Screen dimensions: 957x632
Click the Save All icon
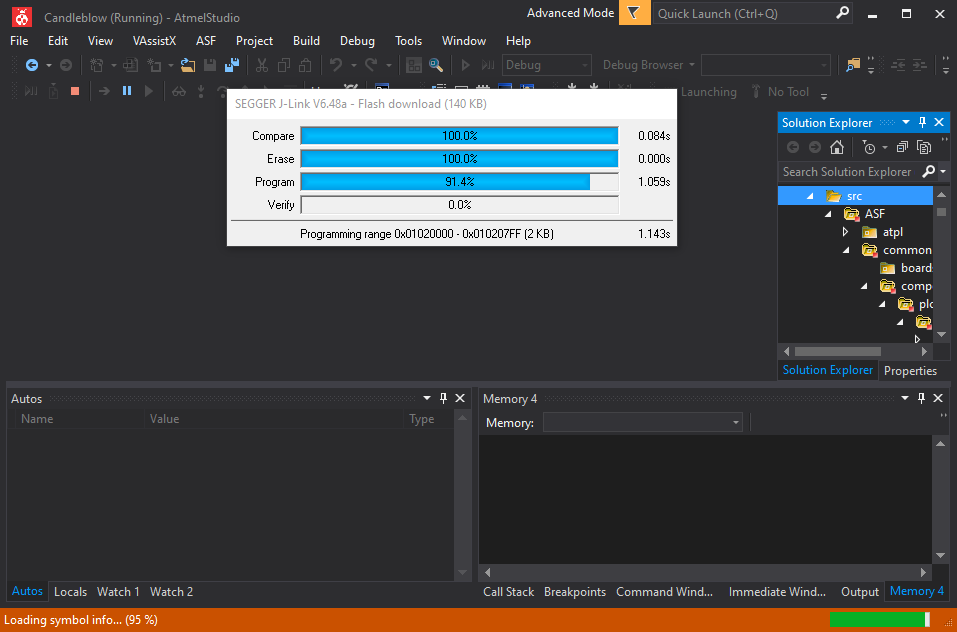pyautogui.click(x=232, y=65)
